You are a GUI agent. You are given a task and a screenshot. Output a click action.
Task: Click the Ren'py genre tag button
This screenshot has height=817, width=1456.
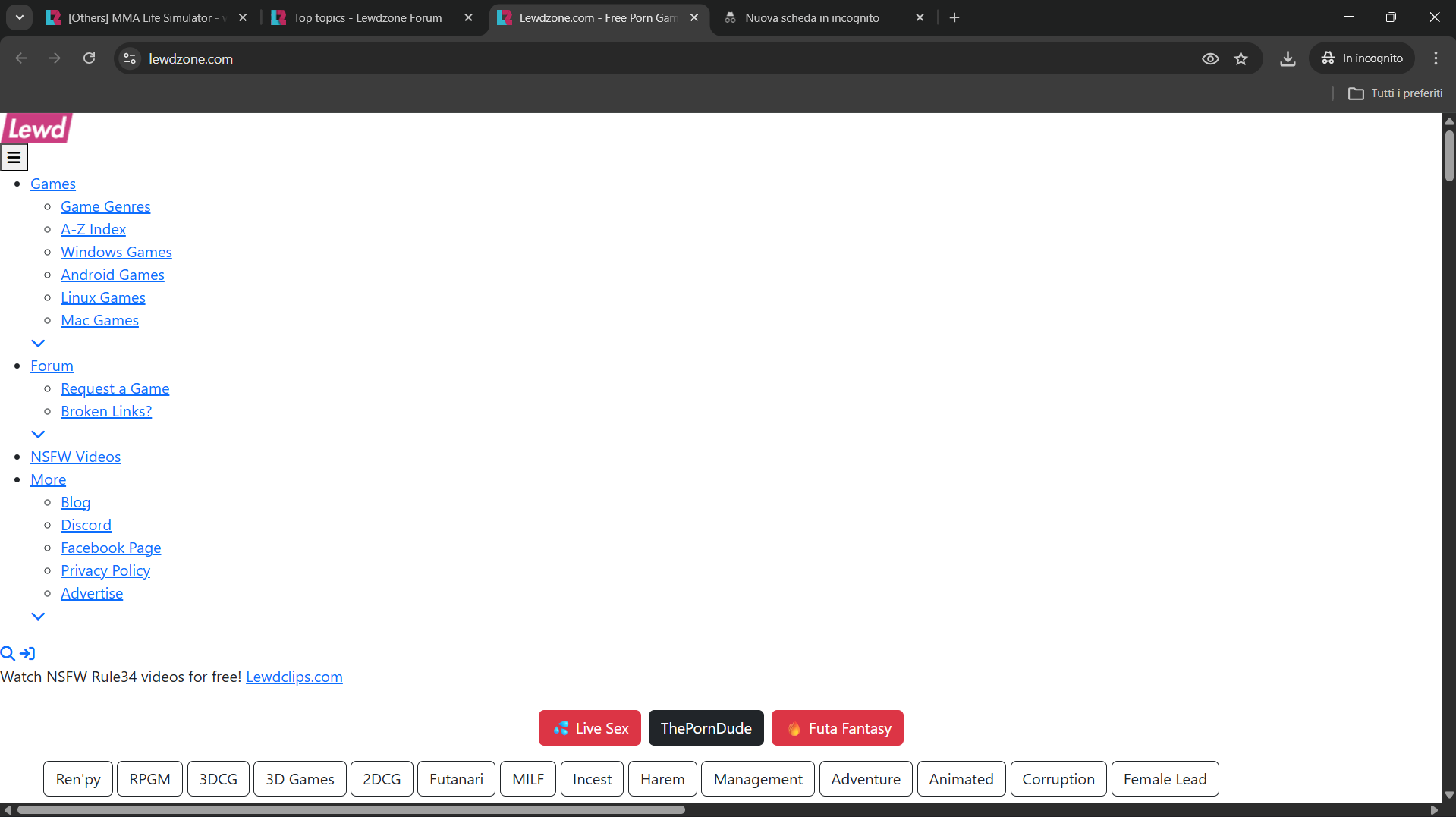pos(78,779)
